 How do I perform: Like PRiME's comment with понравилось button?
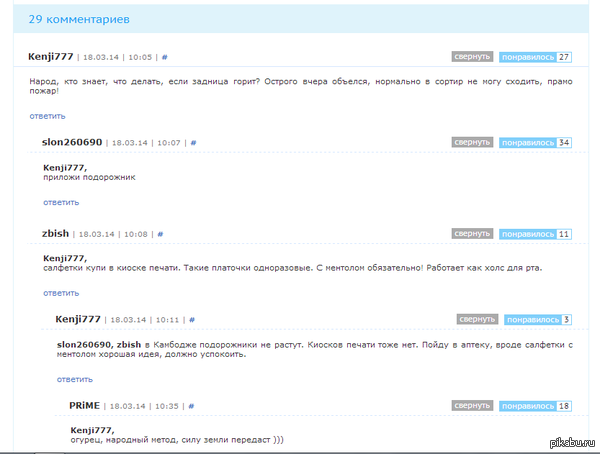tap(527, 406)
